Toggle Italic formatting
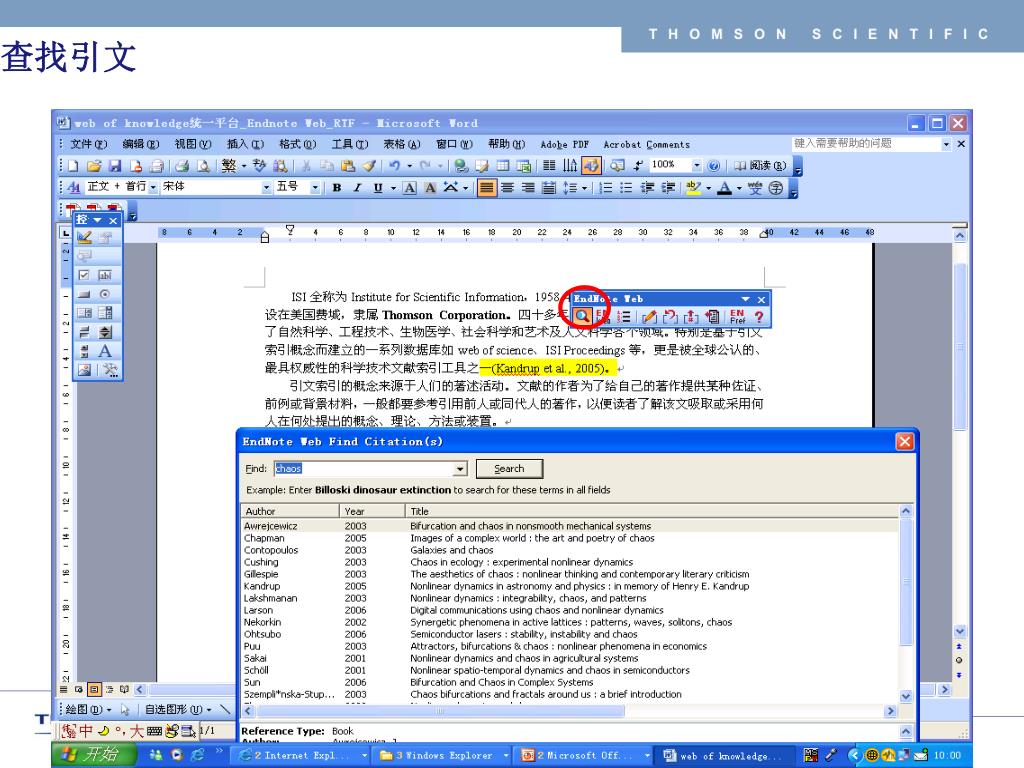Image resolution: width=1024 pixels, height=768 pixels. (x=357, y=188)
